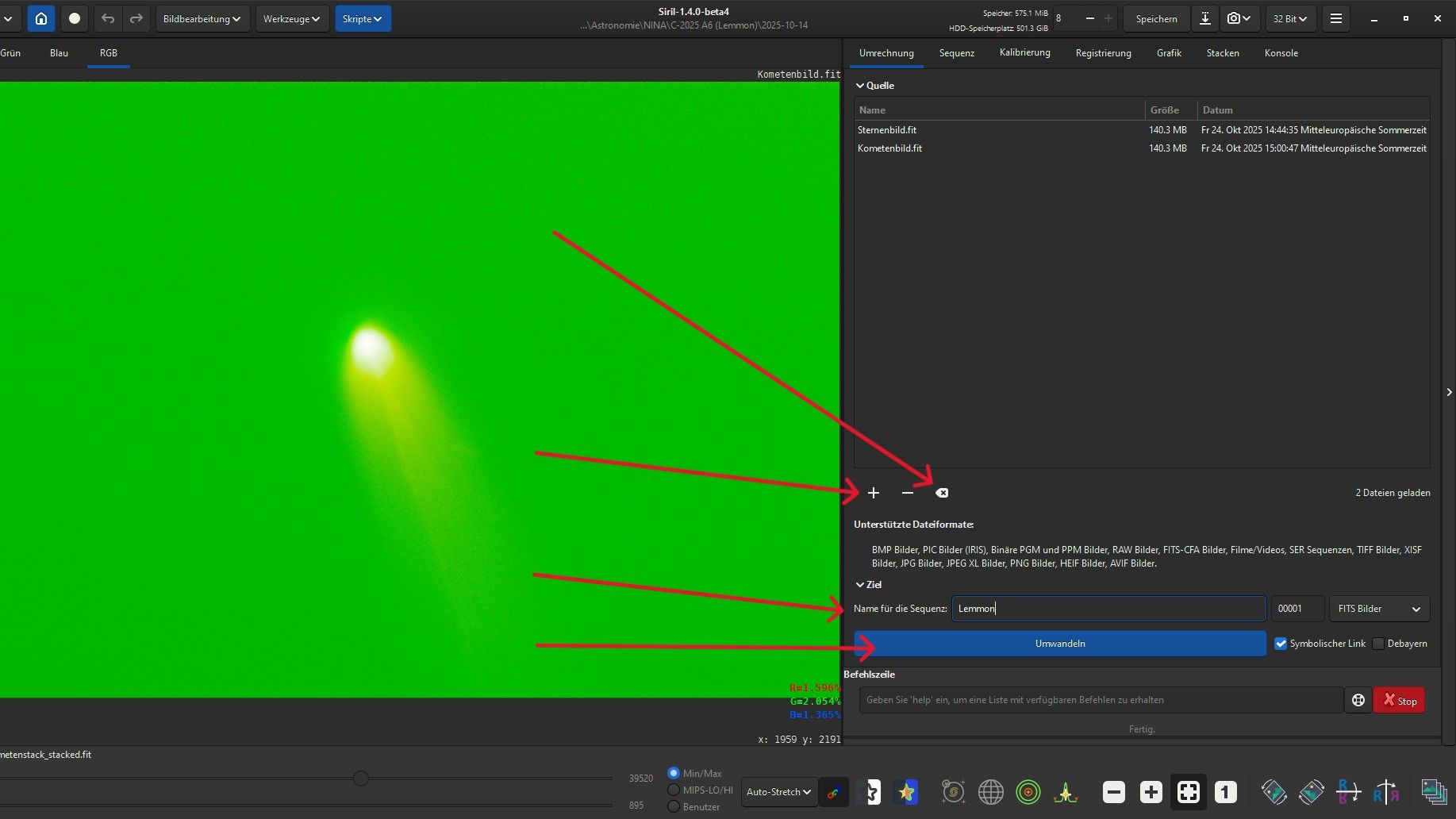Open the camera snapshot menu icon

(x=1239, y=18)
